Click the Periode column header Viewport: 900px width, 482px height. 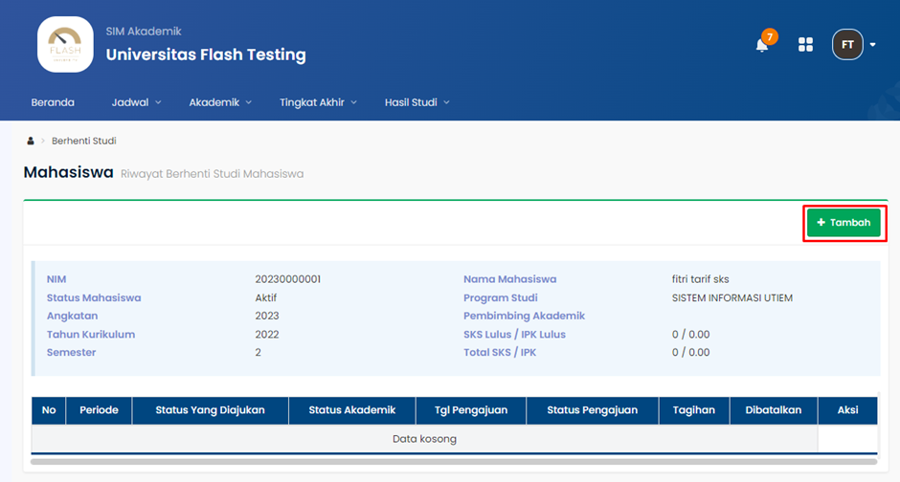99,410
